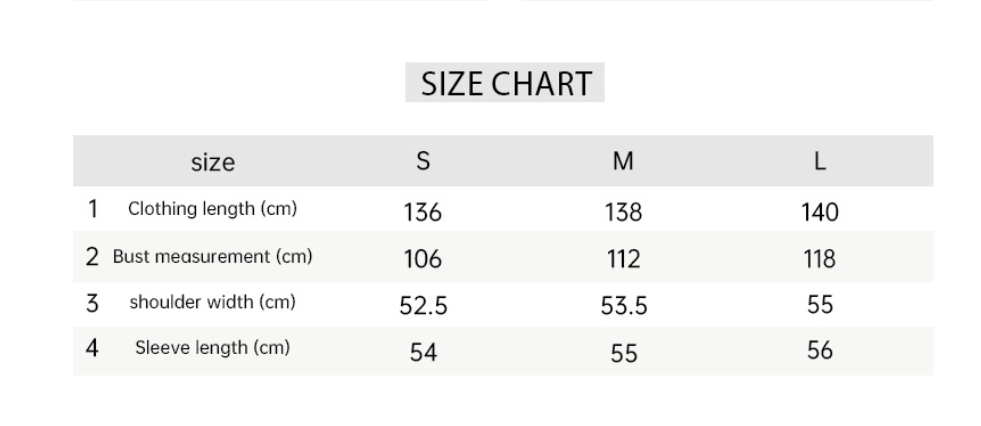This screenshot has height=426, width=981.
Task: Select the "size" column header
Action: [212, 161]
